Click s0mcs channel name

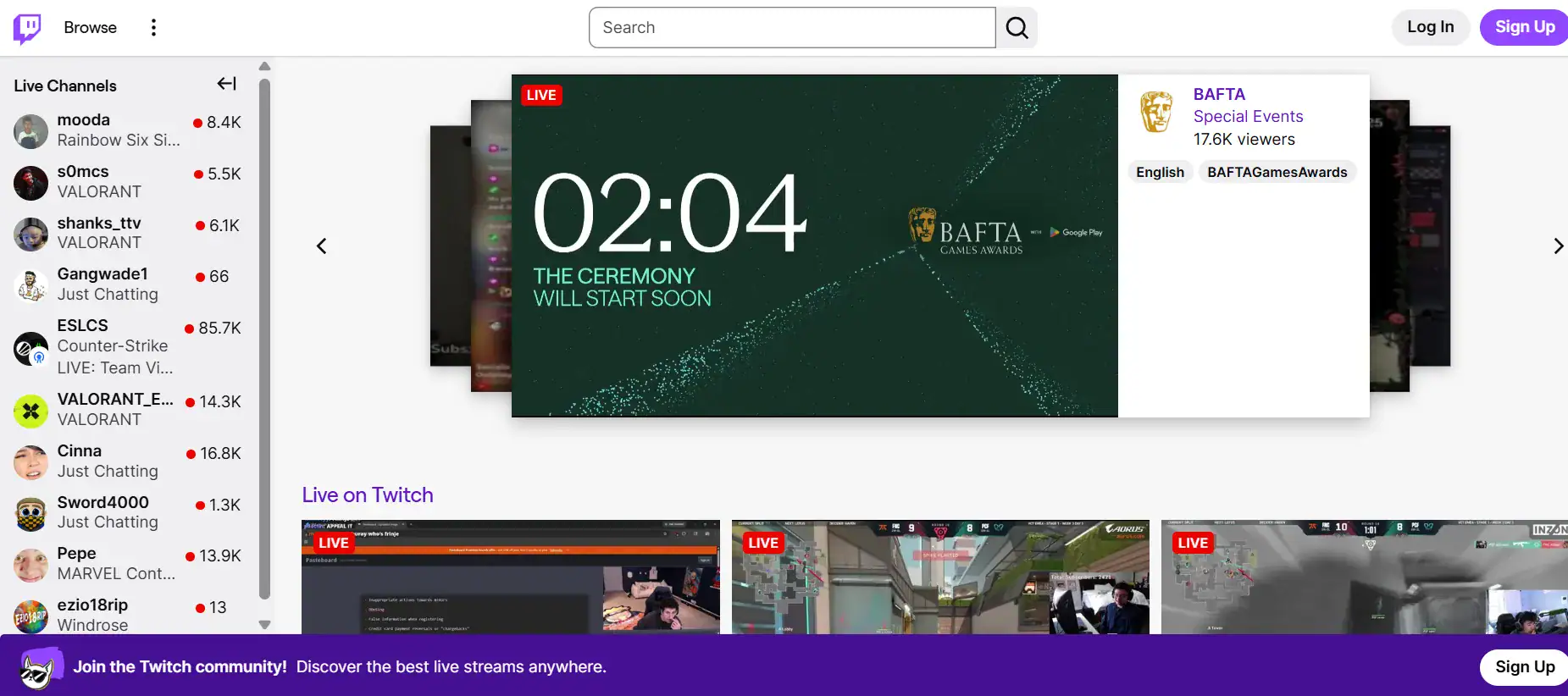pos(83,172)
